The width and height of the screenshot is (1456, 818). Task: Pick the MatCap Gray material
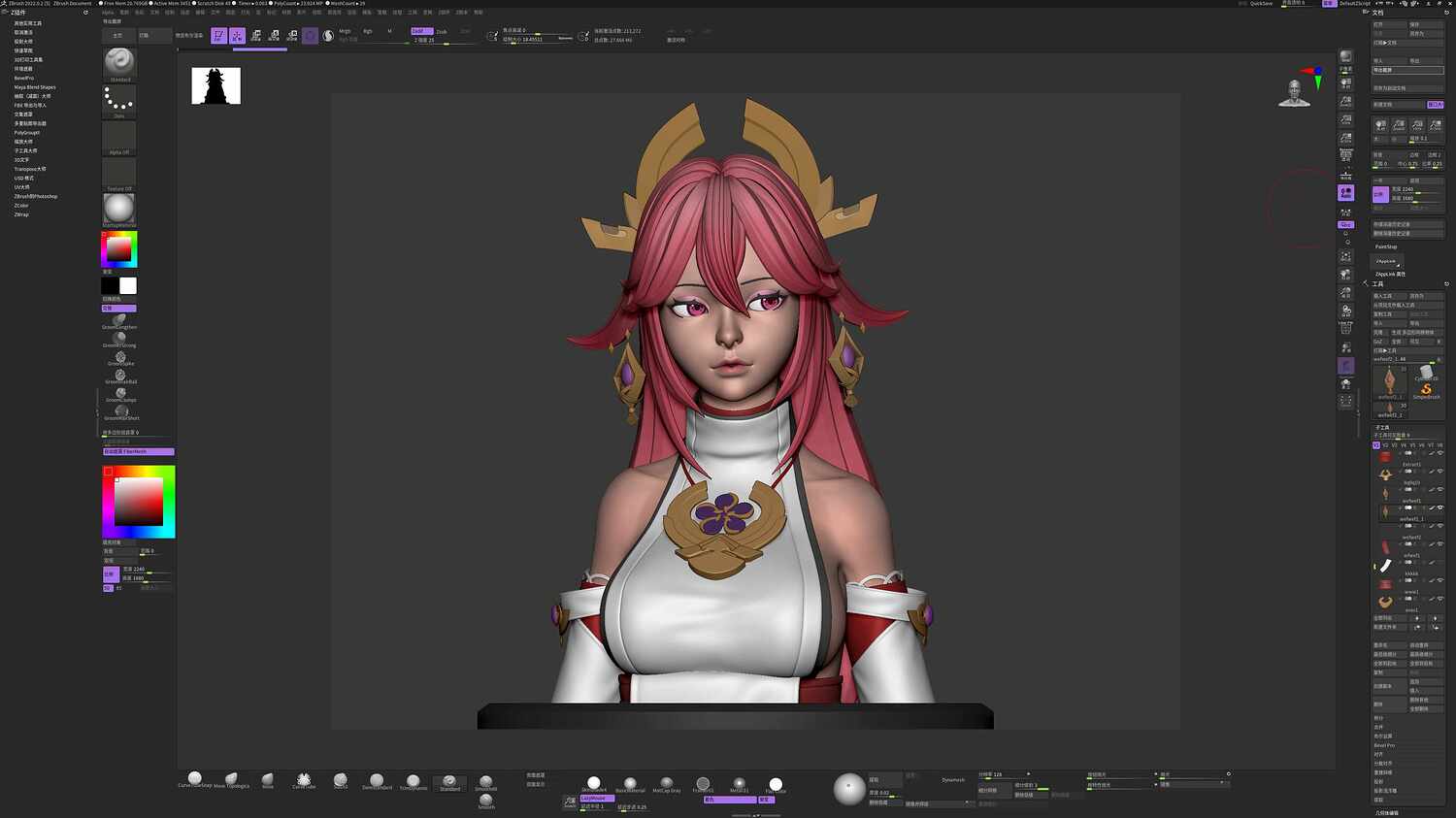coord(667,783)
